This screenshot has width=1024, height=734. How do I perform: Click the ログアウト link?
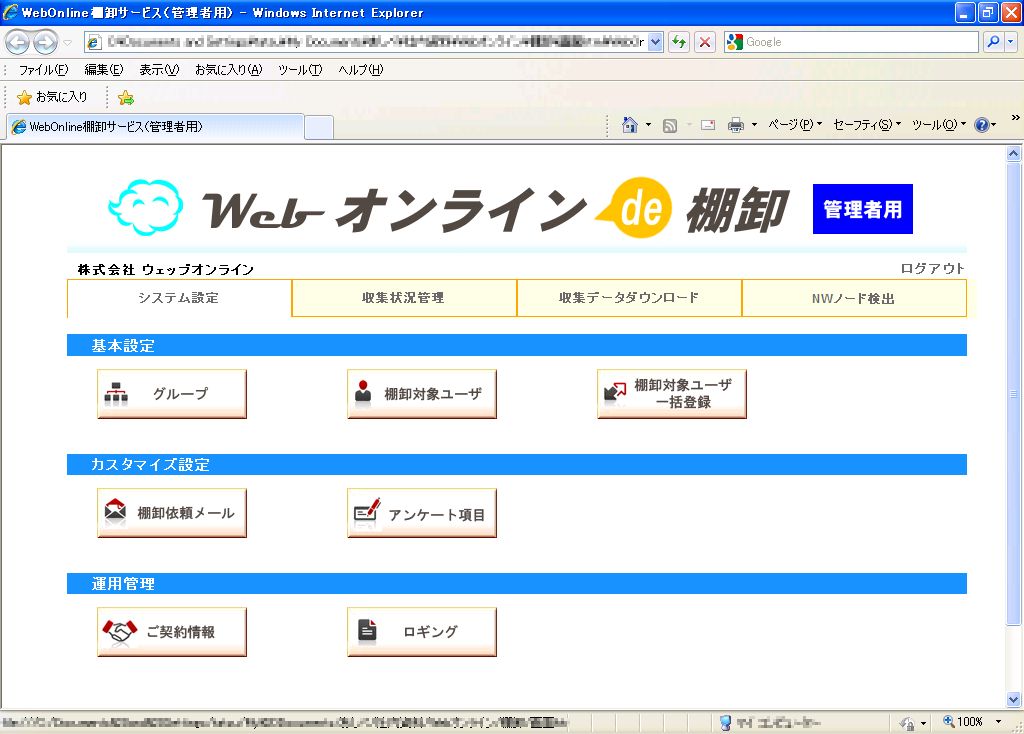tap(932, 268)
